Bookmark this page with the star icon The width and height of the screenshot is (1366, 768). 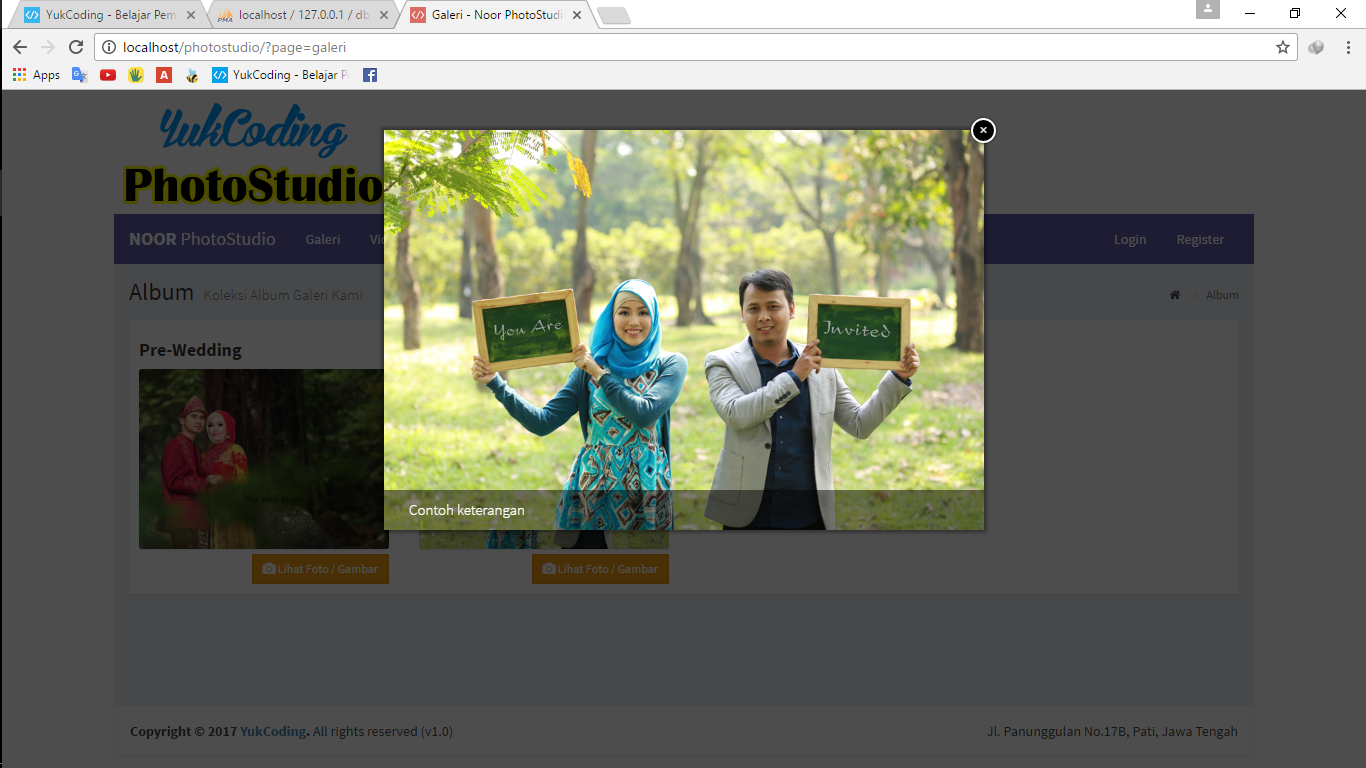click(x=1283, y=47)
